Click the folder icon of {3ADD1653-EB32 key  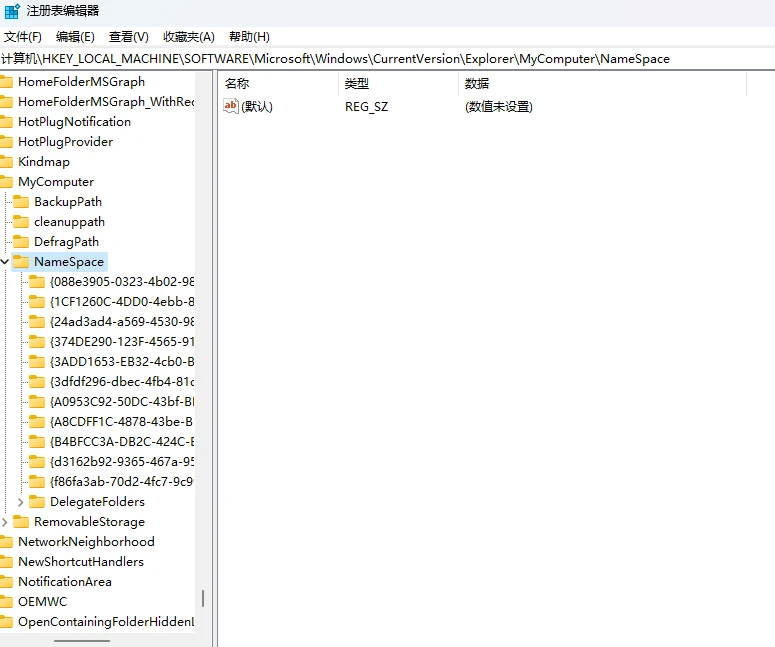click(x=37, y=362)
